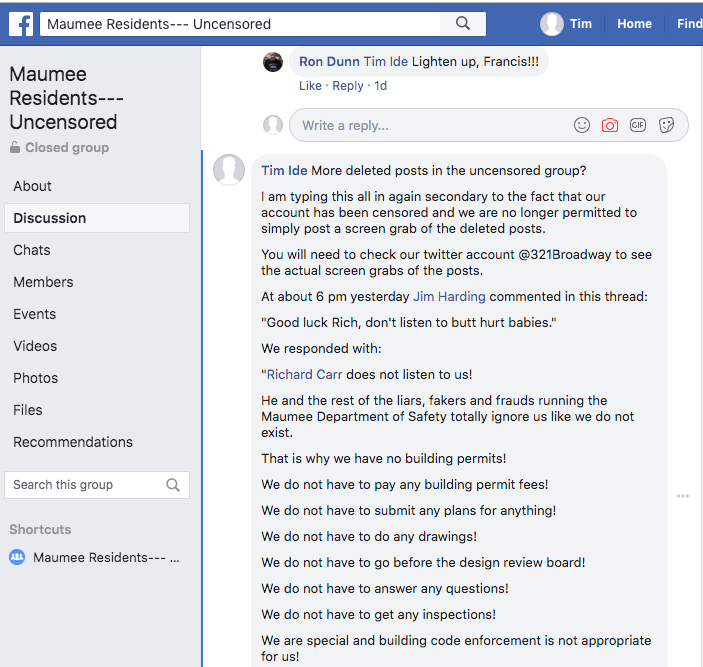Click the search magnifier in top bar
Image resolution: width=703 pixels, height=667 pixels.
462,24
